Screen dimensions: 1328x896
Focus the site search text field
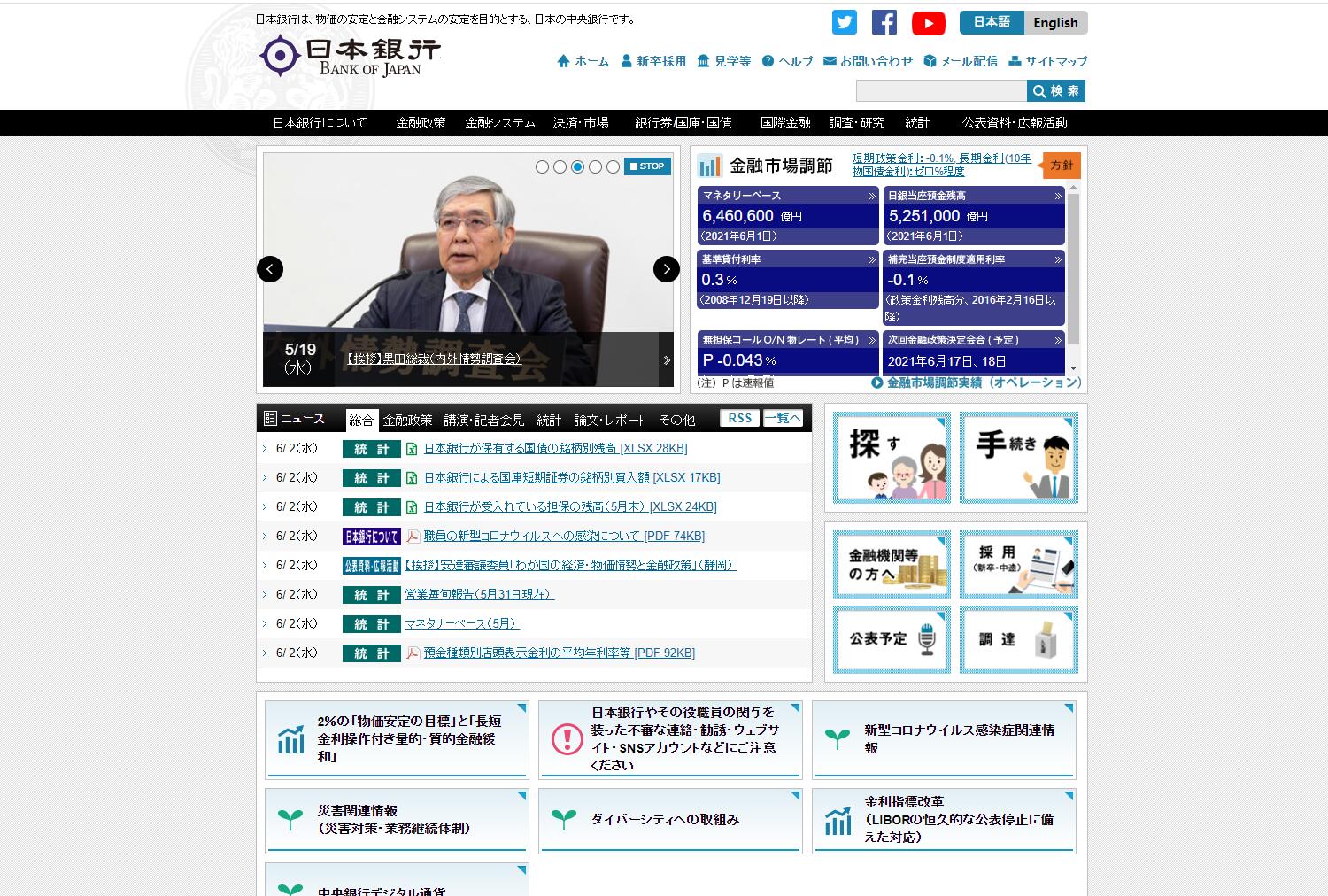(940, 91)
